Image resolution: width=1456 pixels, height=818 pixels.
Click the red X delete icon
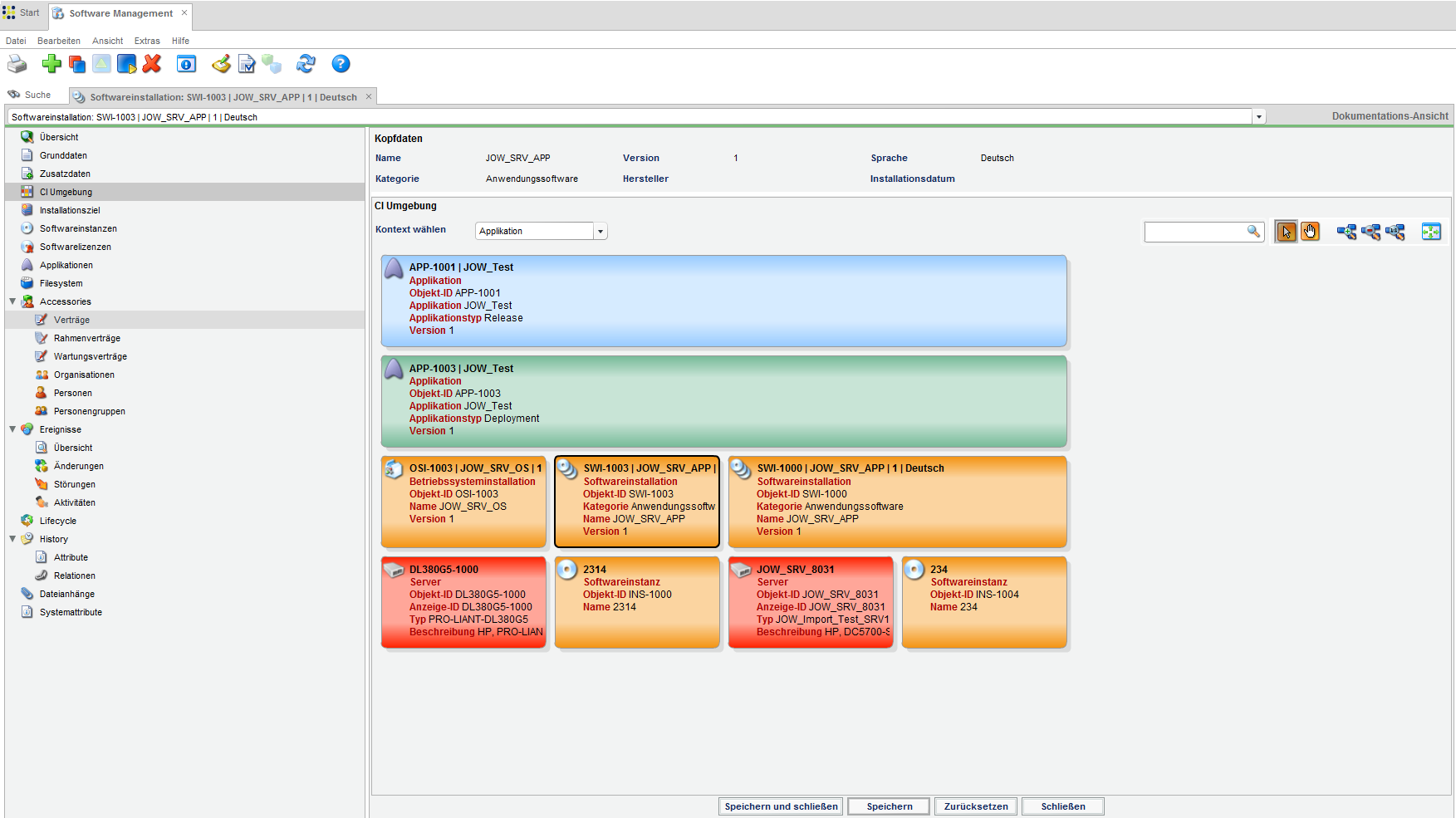152,64
